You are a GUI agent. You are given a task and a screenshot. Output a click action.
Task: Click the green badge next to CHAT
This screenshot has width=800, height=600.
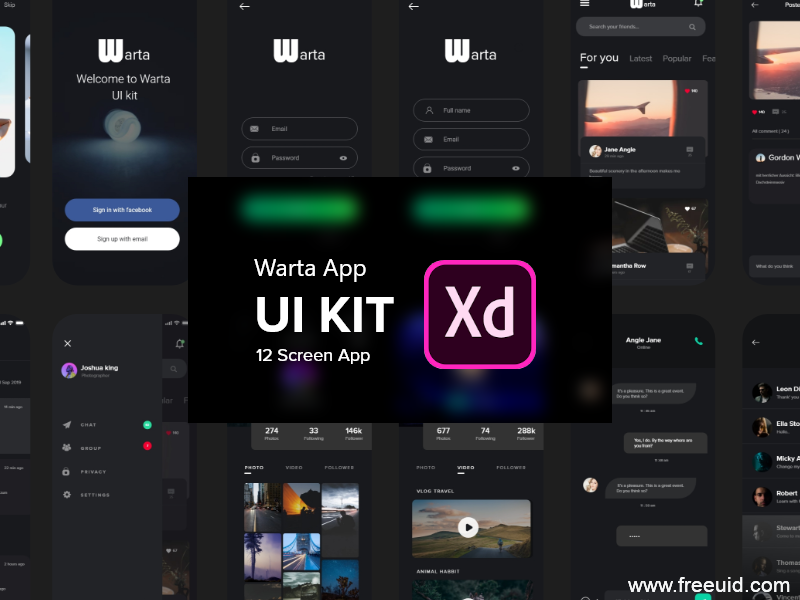147,424
